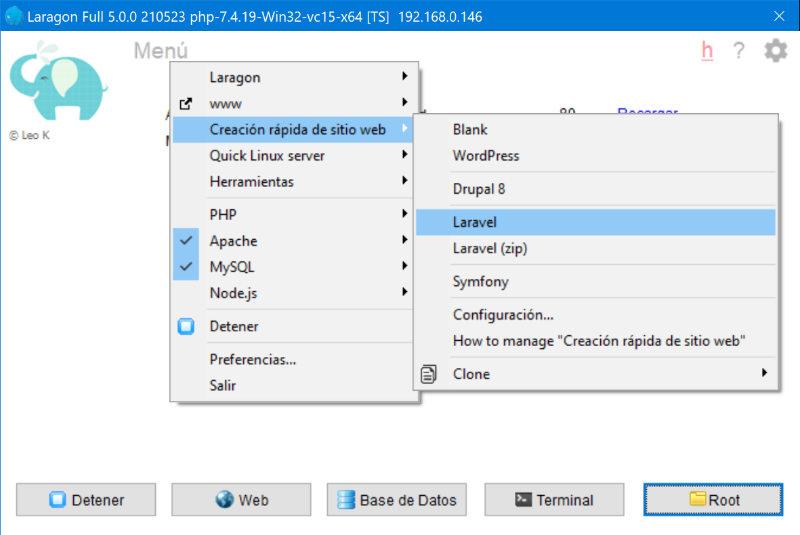Open help via question mark icon
Image resolution: width=800 pixels, height=535 pixels.
[738, 50]
